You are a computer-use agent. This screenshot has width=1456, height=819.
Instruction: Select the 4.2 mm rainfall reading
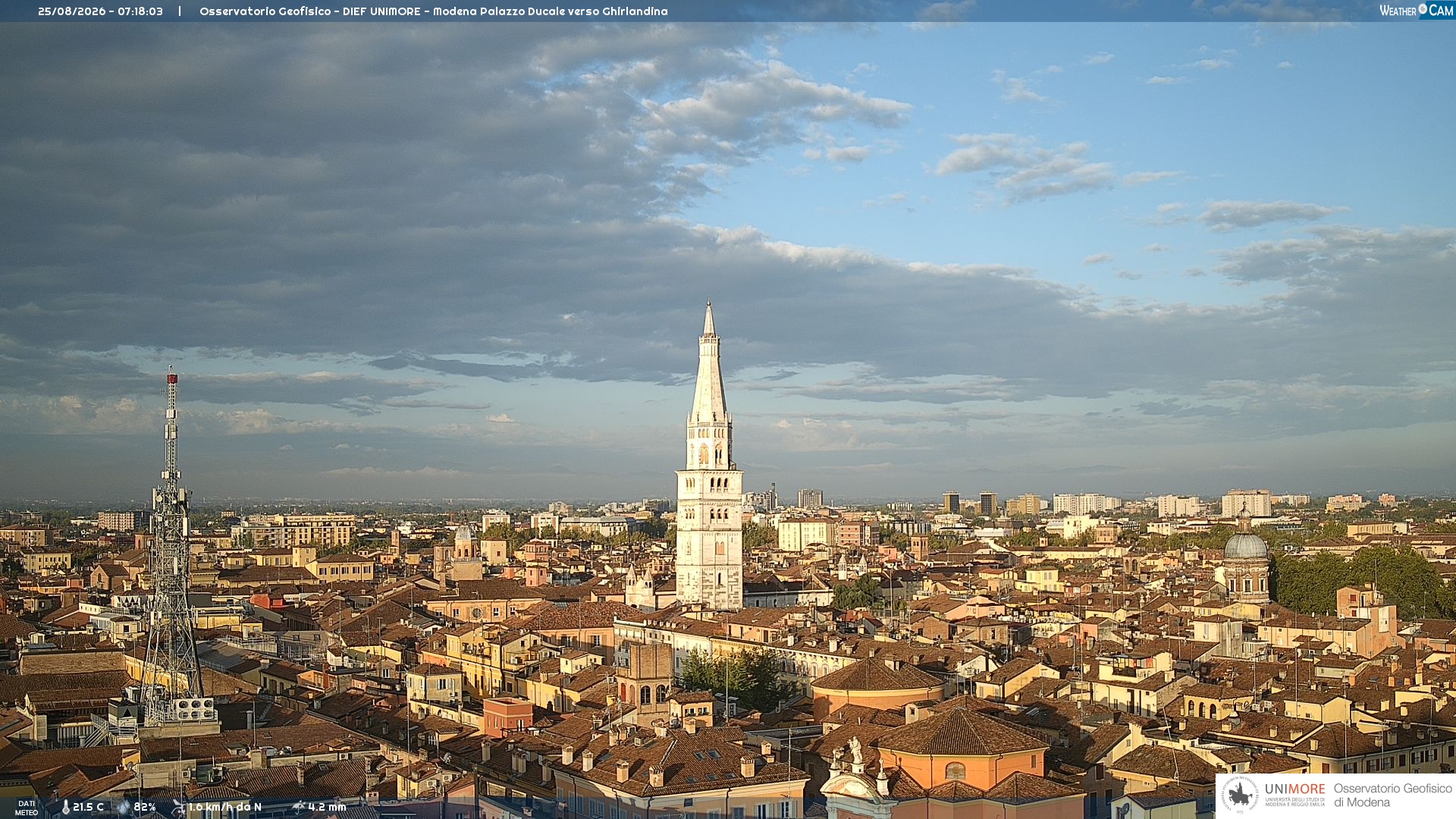(327, 807)
